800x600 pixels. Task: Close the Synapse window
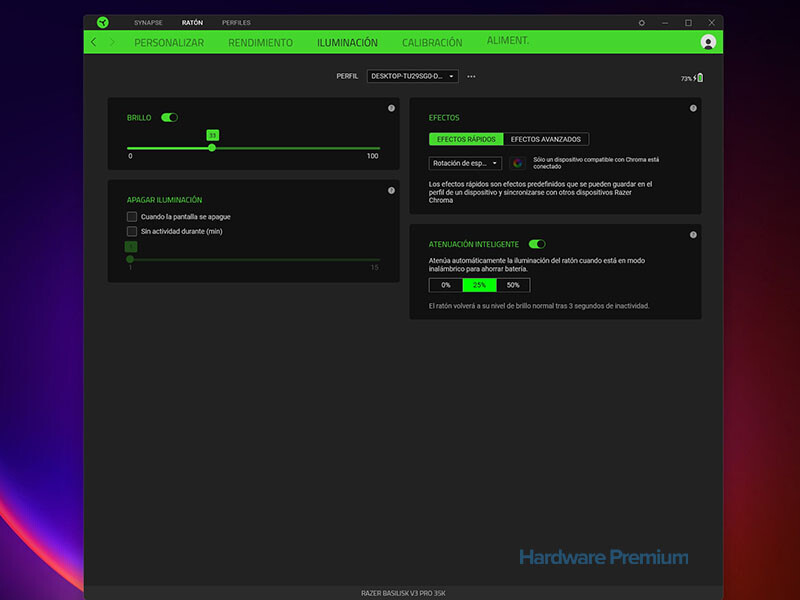point(711,23)
